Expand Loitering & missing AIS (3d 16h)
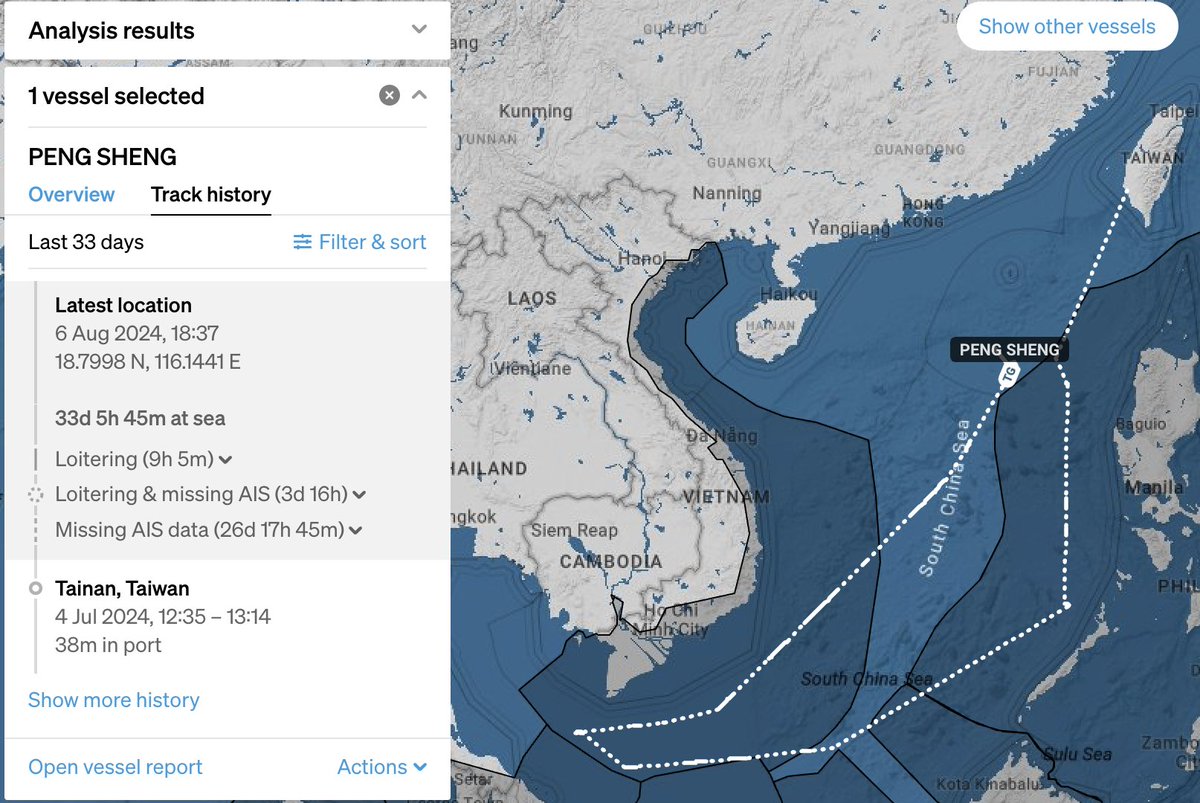The width and height of the screenshot is (1200, 803). 210,494
